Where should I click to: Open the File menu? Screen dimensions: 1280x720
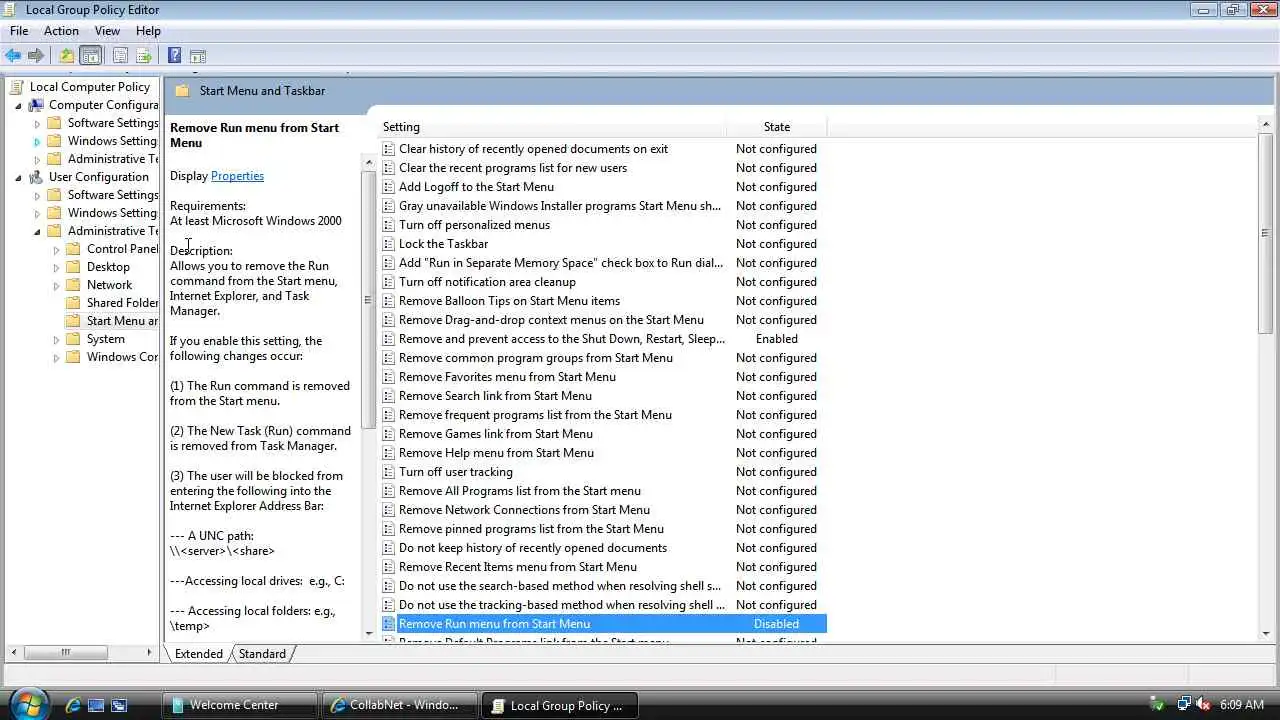19,31
